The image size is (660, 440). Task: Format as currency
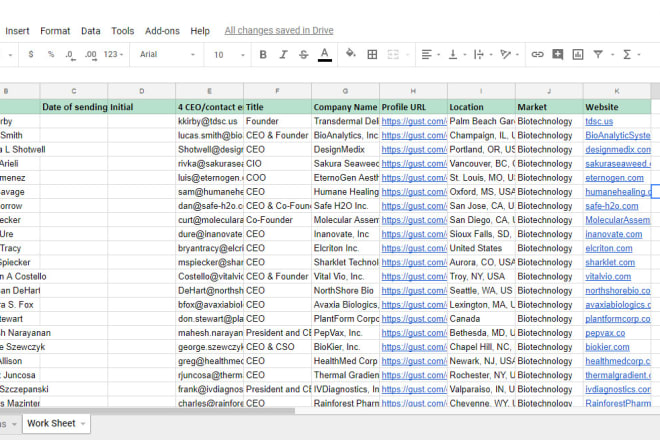[31, 55]
